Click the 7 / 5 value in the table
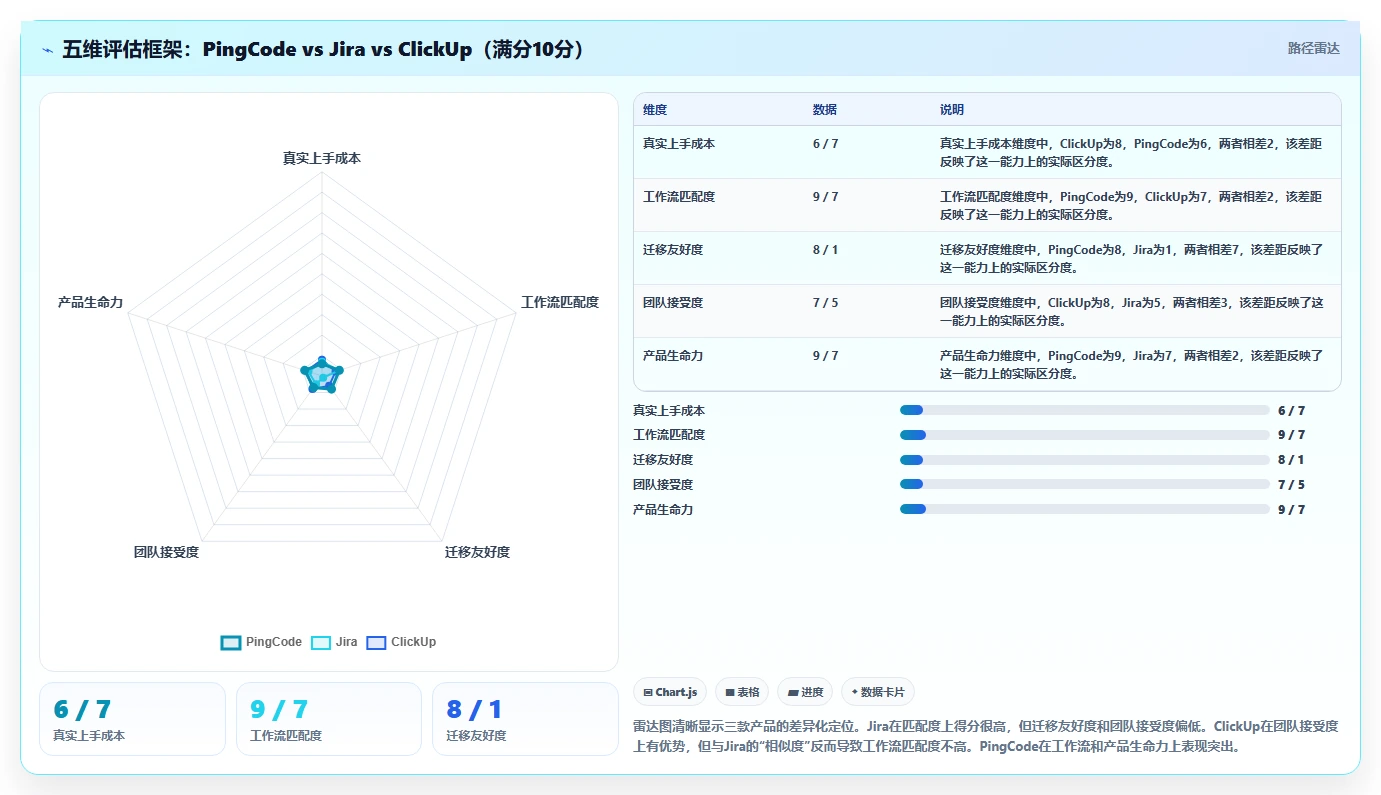The height and width of the screenshot is (795, 1381). point(826,303)
